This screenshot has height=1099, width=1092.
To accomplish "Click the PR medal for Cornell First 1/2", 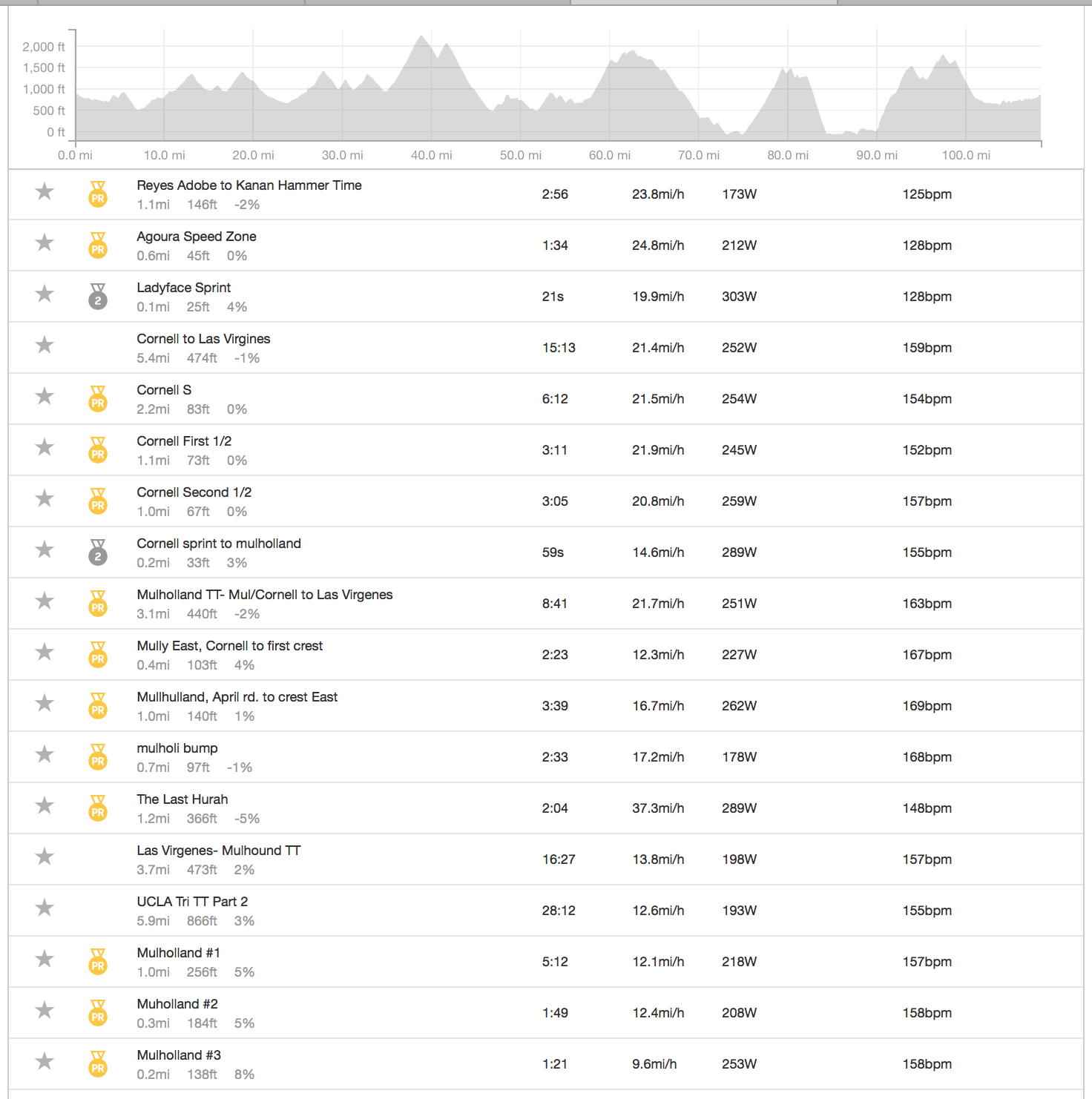I will pos(98,449).
